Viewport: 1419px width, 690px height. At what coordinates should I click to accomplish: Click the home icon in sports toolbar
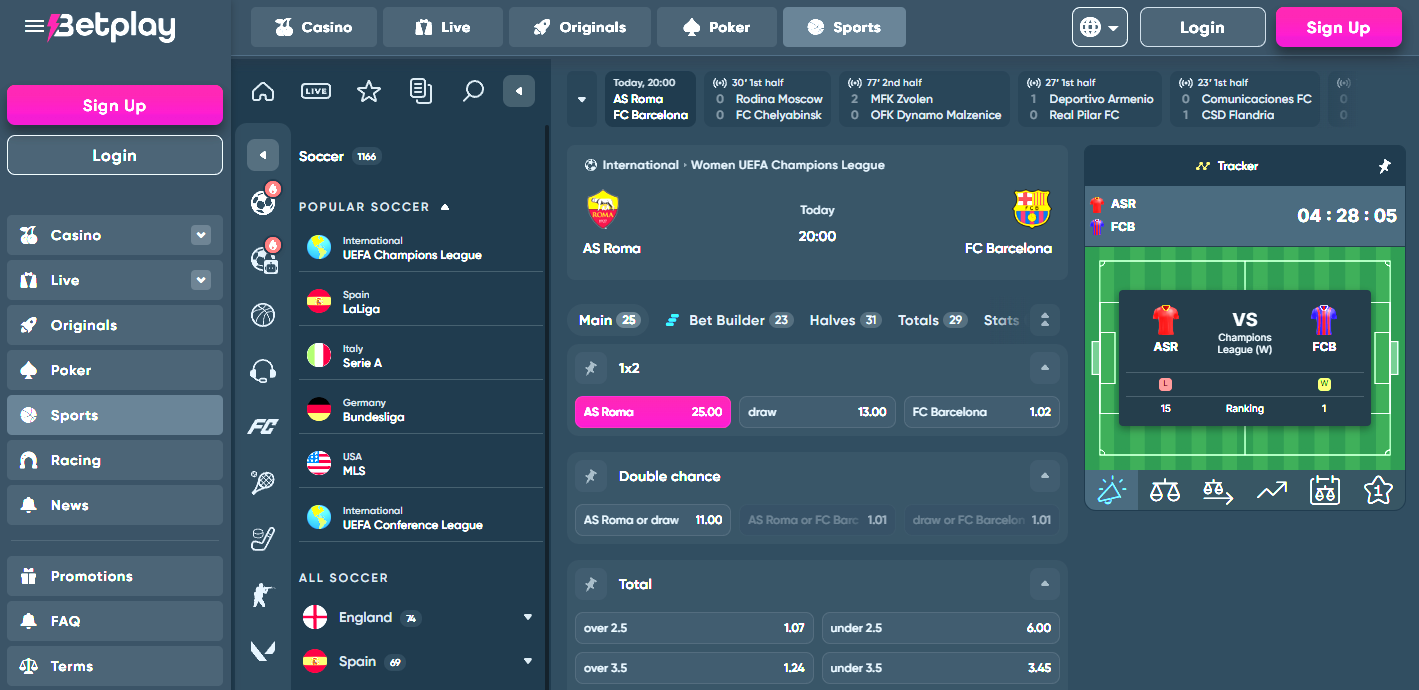[x=263, y=92]
